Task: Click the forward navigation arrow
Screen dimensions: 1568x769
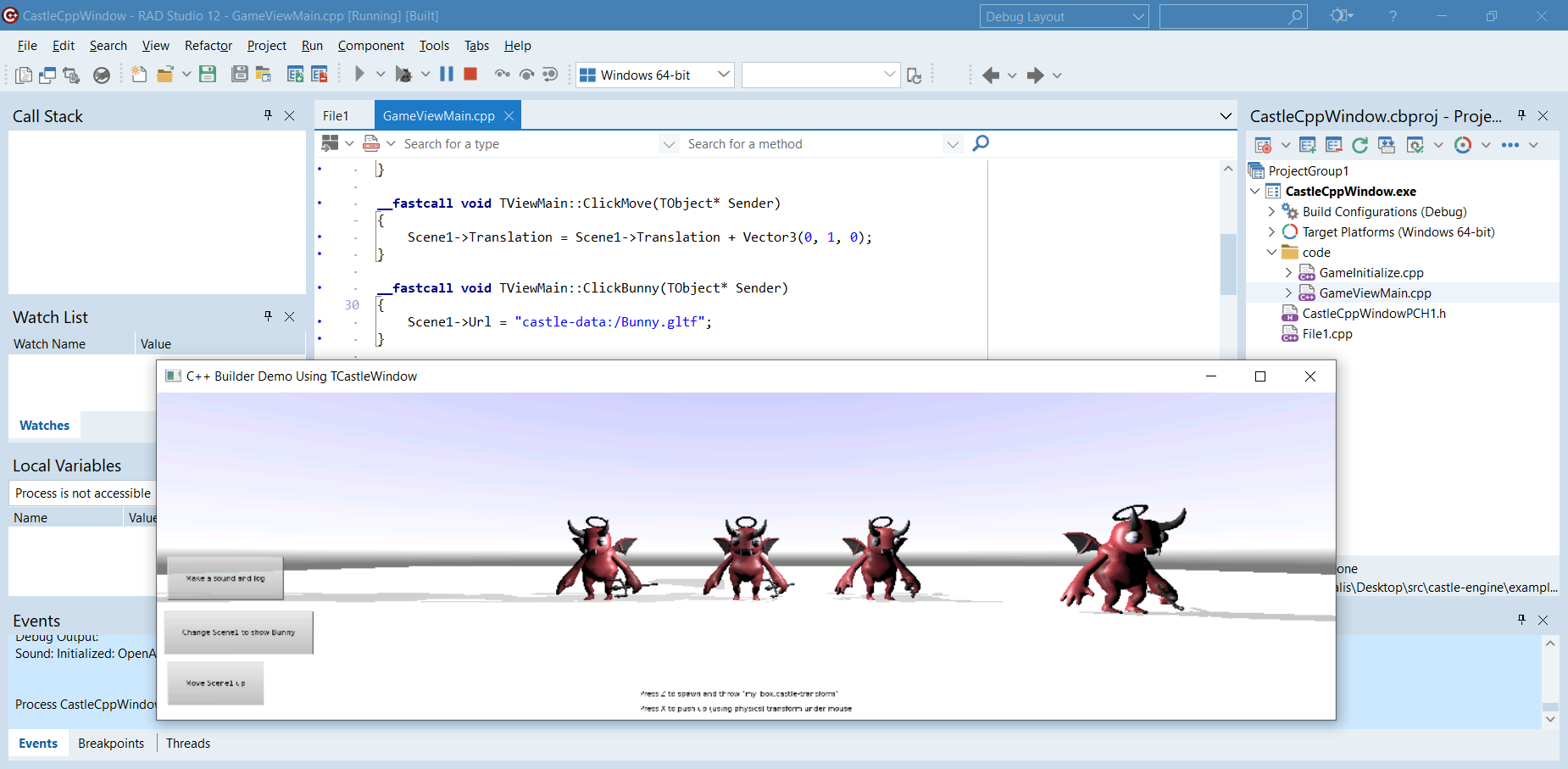Action: (1035, 75)
